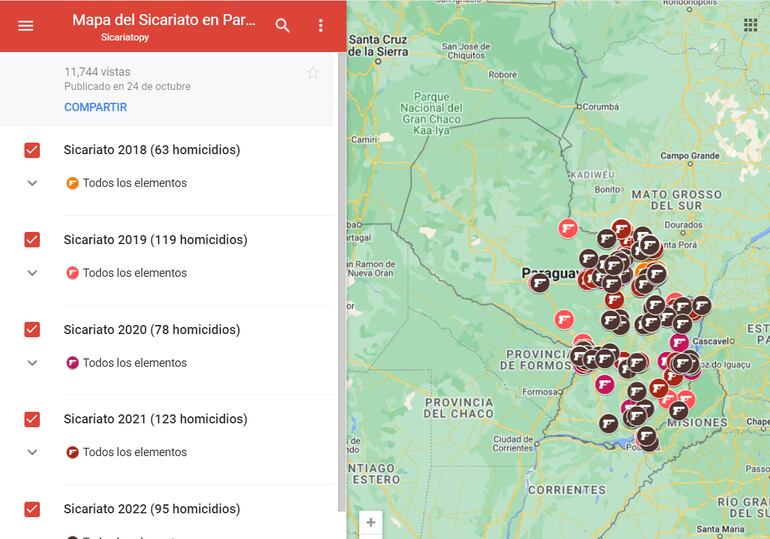
Task: Open the Google apps grid icon
Action: coord(750,25)
